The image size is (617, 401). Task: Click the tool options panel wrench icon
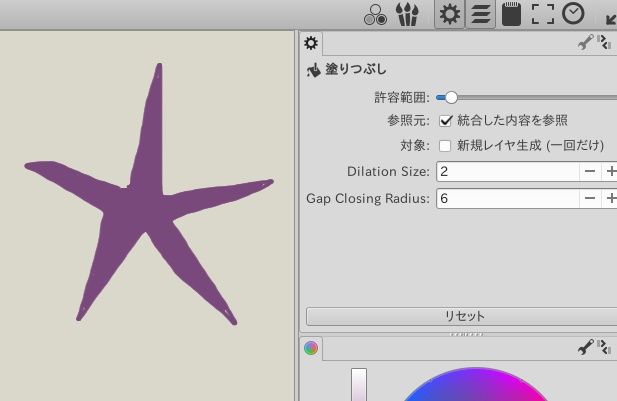point(585,42)
